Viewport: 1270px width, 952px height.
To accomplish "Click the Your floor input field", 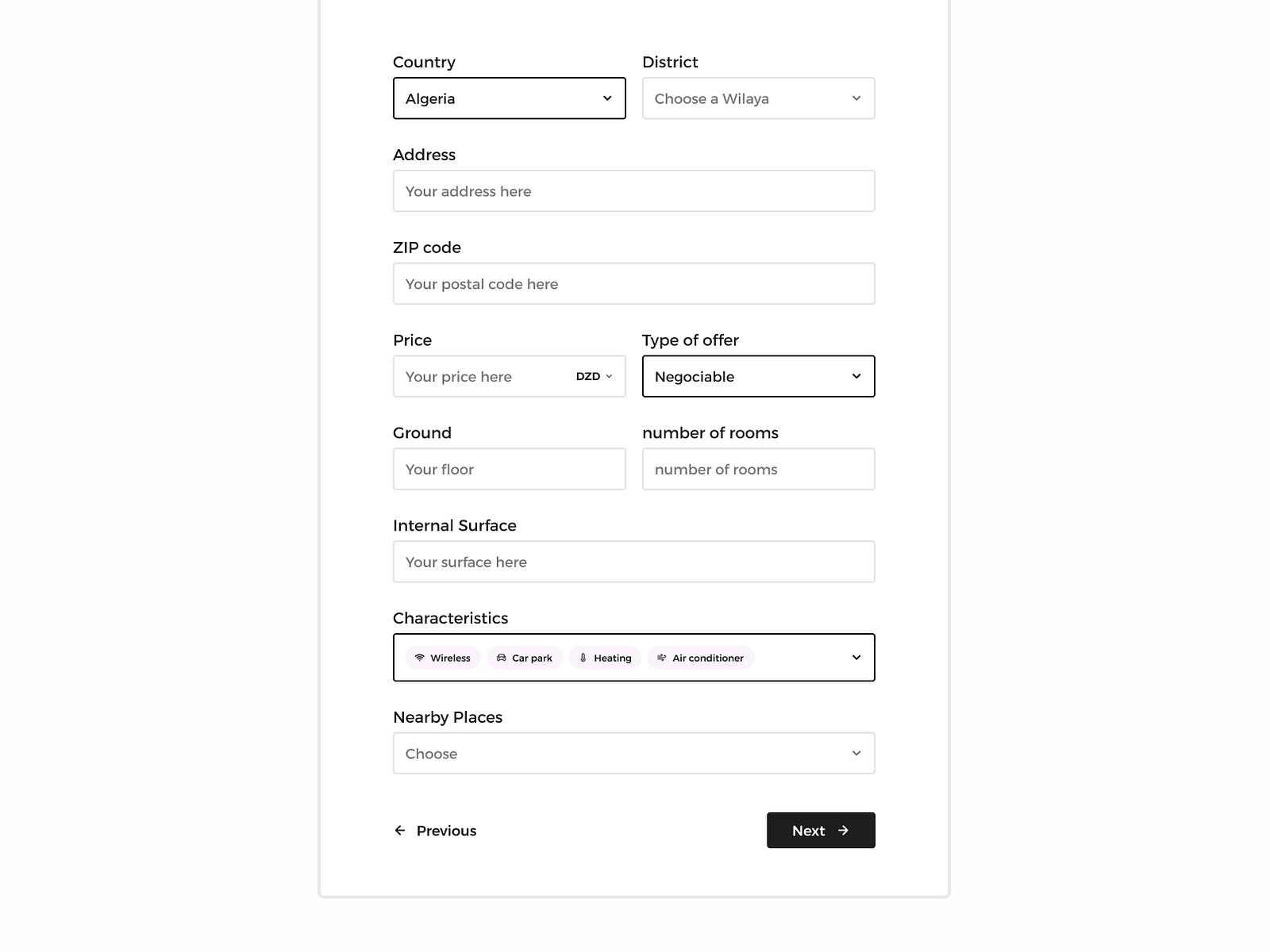I will pos(509,470).
